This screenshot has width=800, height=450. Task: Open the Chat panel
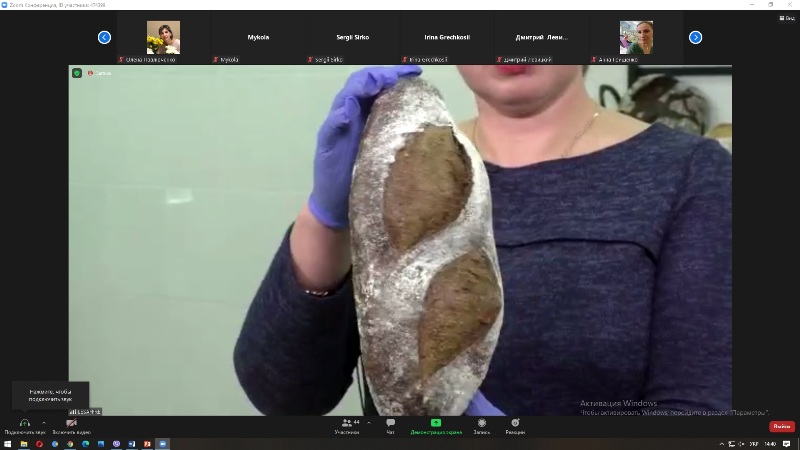coord(390,425)
